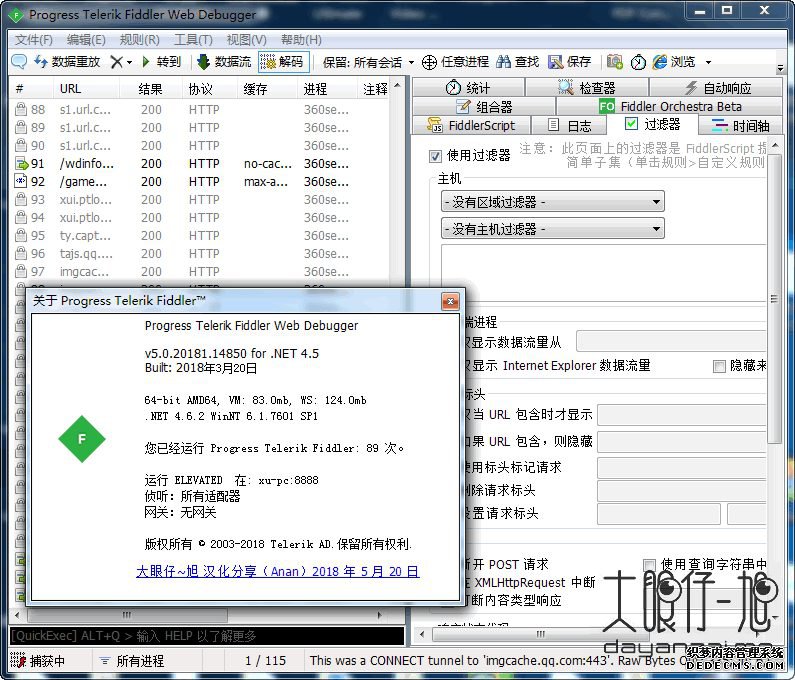Image resolution: width=795 pixels, height=680 pixels.
Task: Open the 文件(F) menu
Action: pos(33,40)
